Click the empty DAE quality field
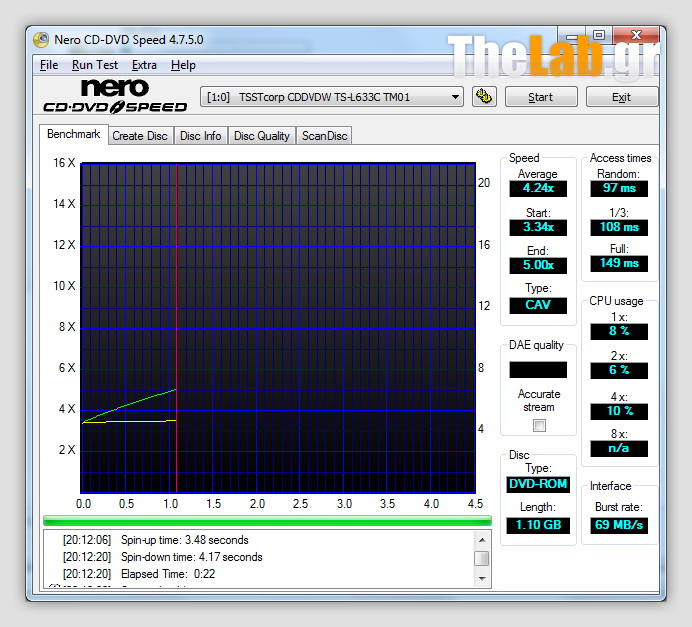Image resolution: width=692 pixels, height=627 pixels. (538, 370)
